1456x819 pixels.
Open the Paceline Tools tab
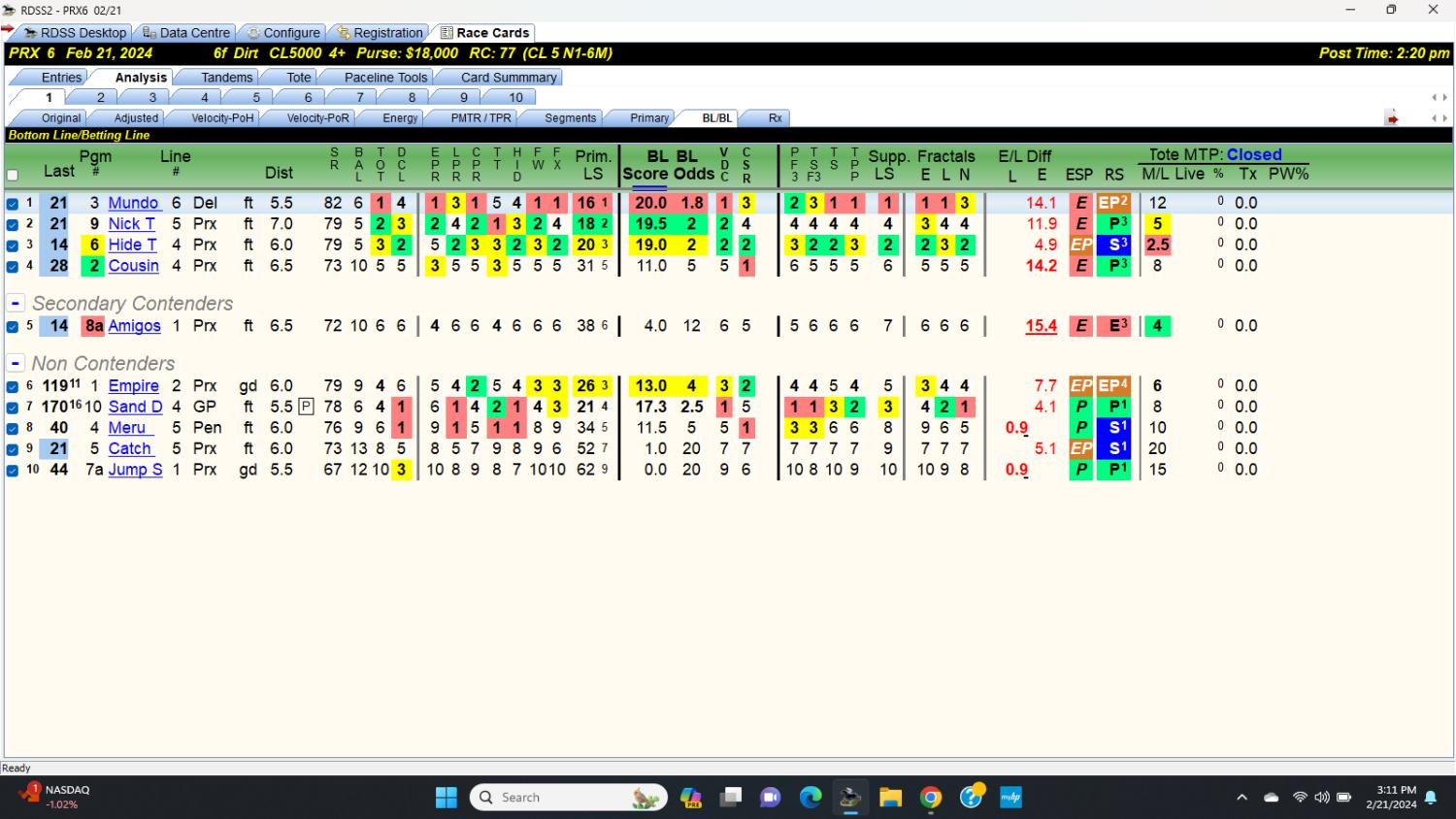pos(385,77)
